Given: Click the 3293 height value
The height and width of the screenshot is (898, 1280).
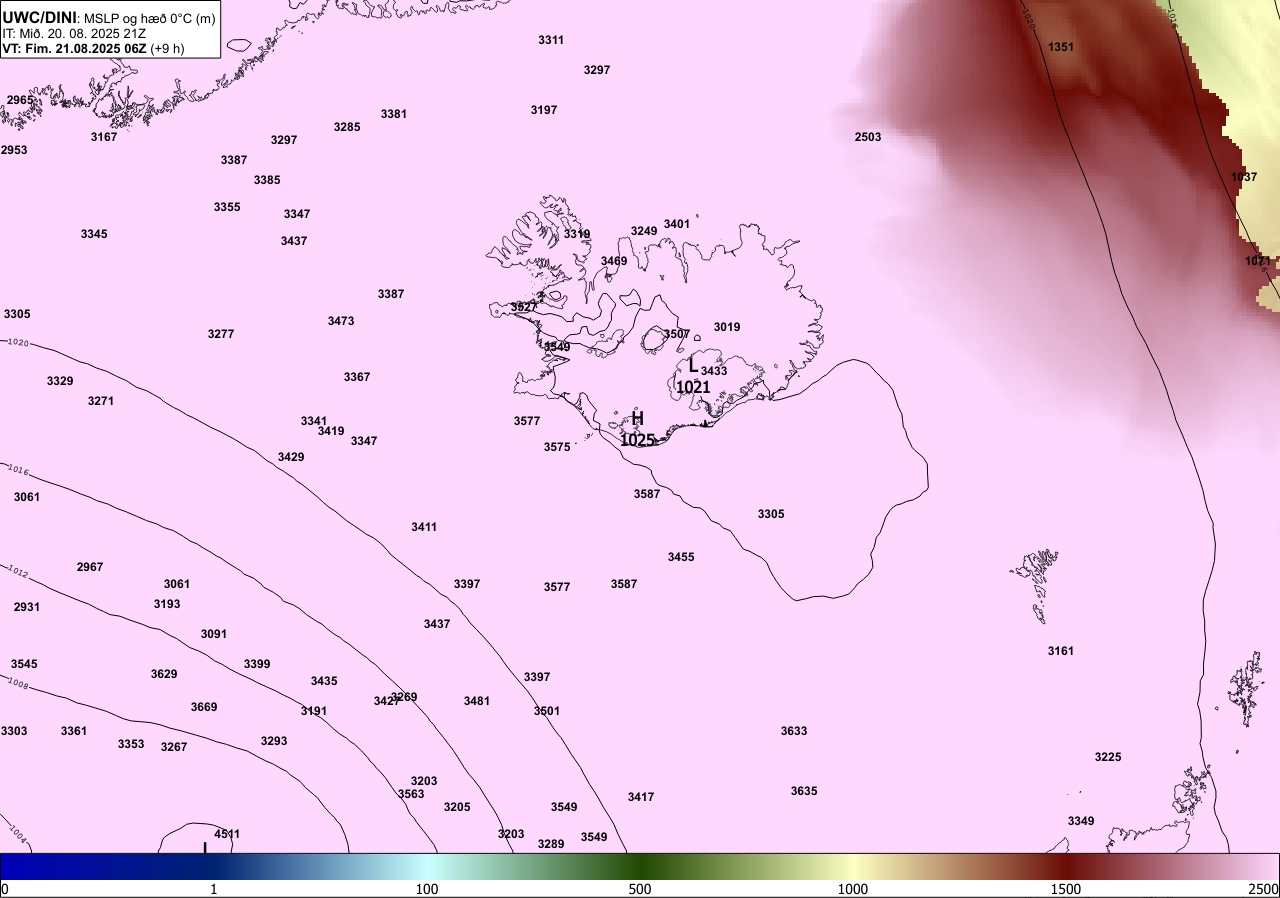Looking at the screenshot, I should pyautogui.click(x=274, y=741).
